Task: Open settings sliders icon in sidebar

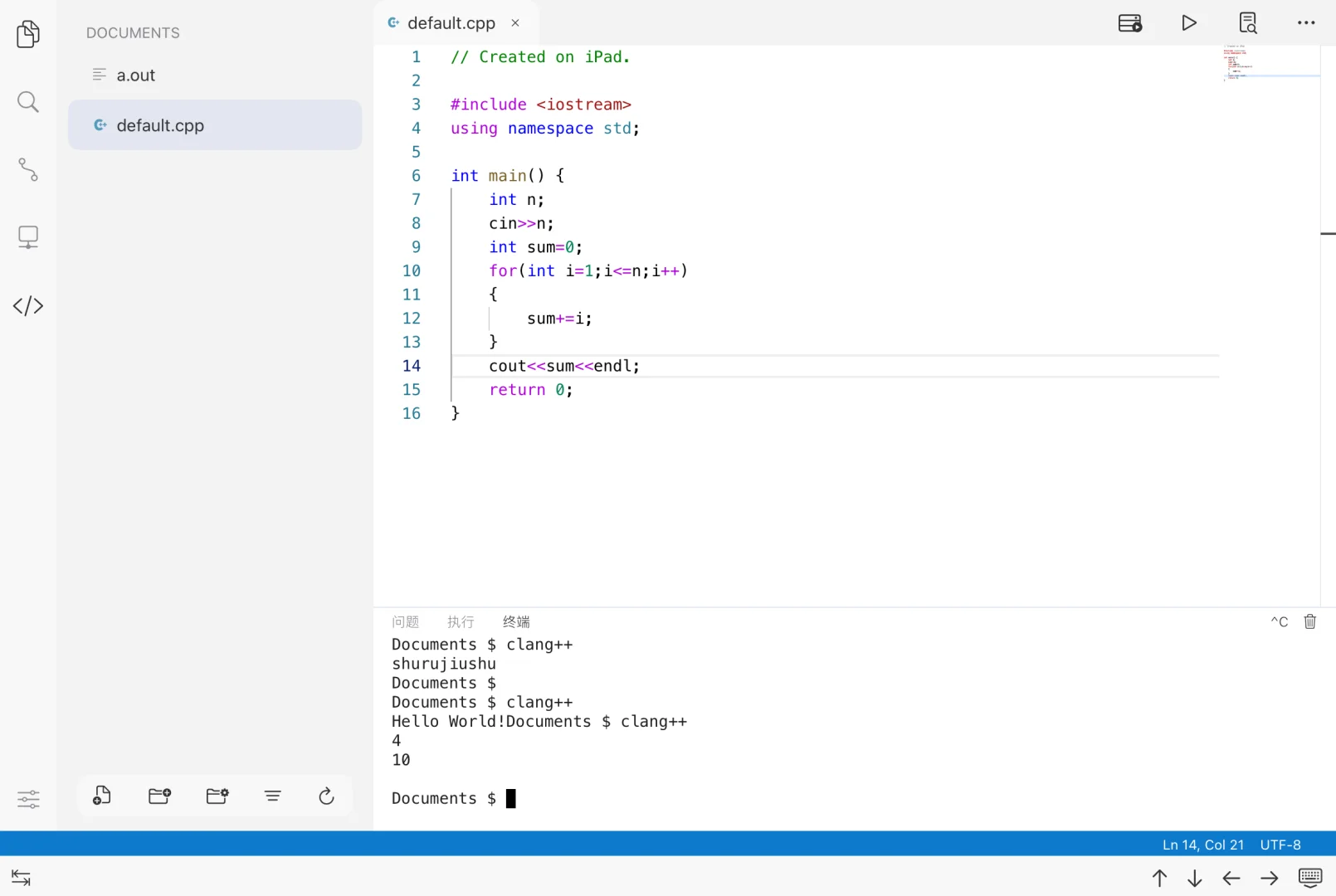Action: click(x=28, y=799)
